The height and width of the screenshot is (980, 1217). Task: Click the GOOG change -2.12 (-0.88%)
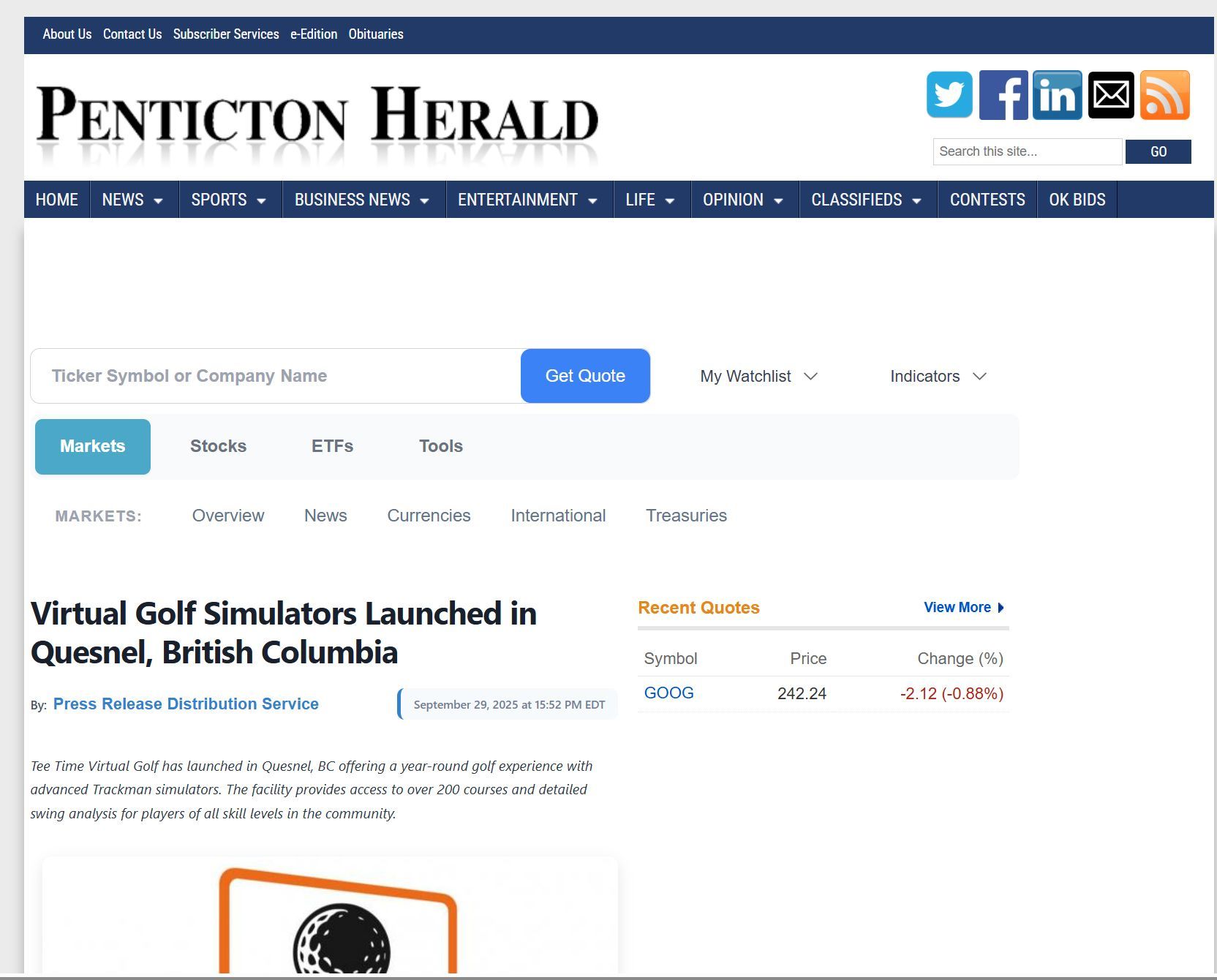tap(952, 693)
